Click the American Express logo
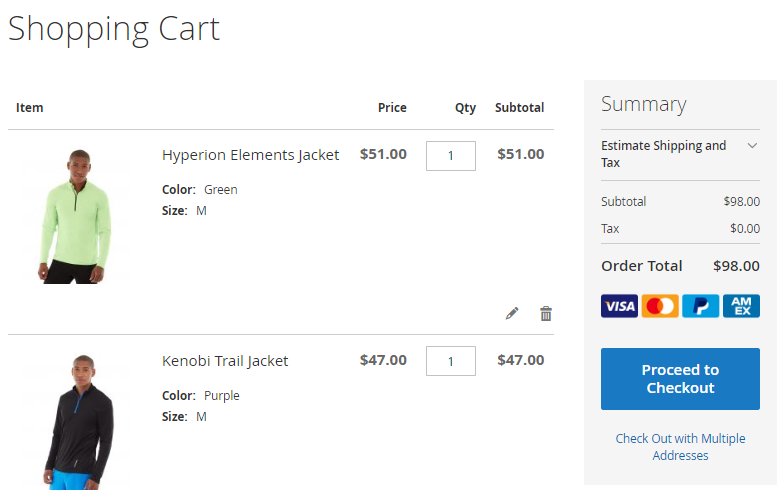The height and width of the screenshot is (499, 777). (x=741, y=306)
